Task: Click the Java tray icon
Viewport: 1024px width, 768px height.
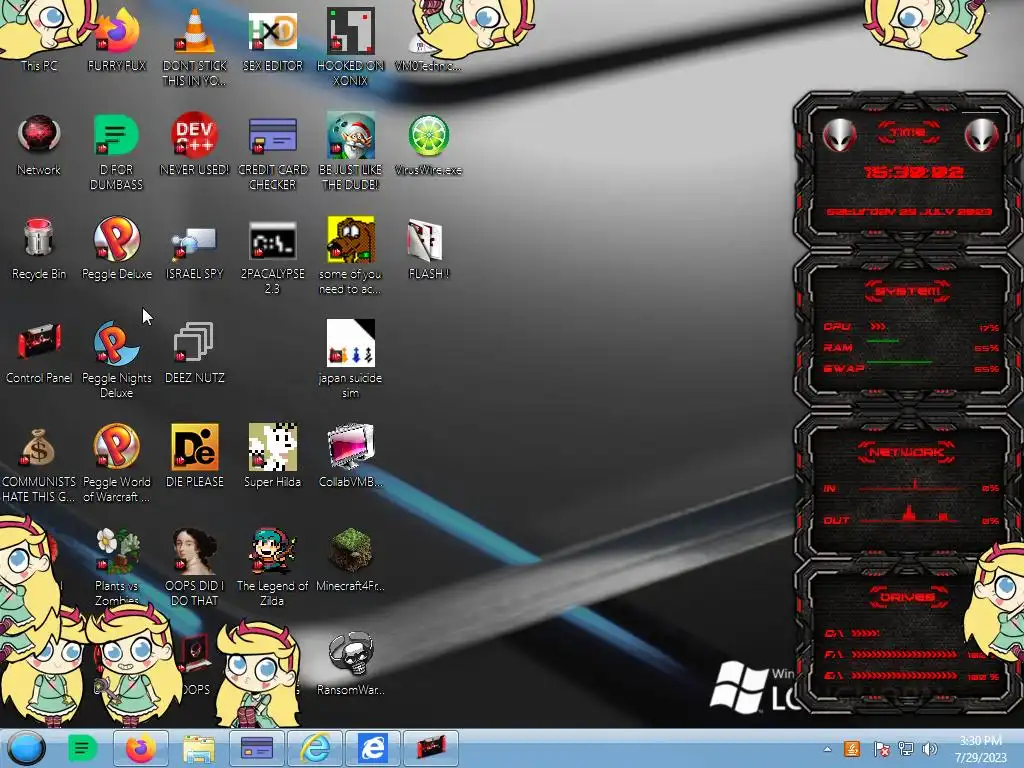Action: (852, 749)
